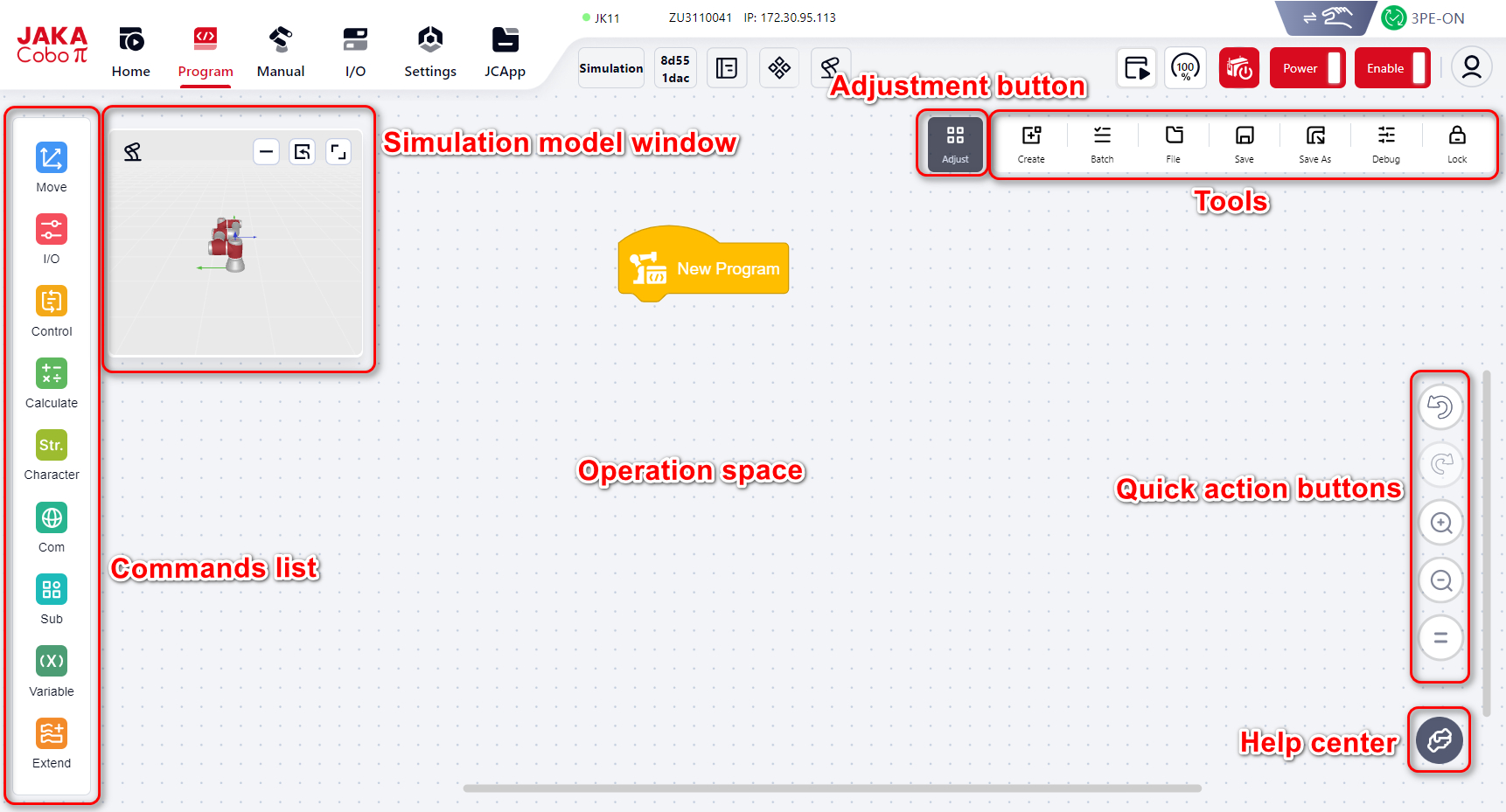
Task: Minimize the simulation model window
Action: tap(267, 152)
